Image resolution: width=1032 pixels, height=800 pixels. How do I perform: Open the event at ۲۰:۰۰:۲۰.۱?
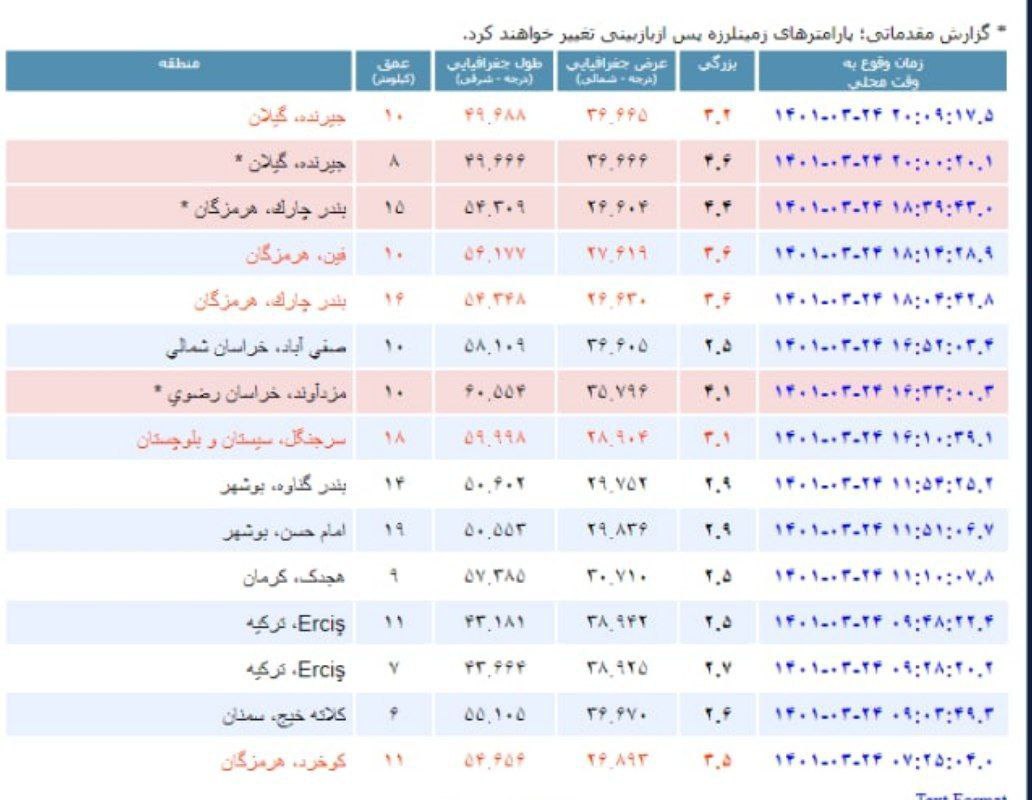883,162
